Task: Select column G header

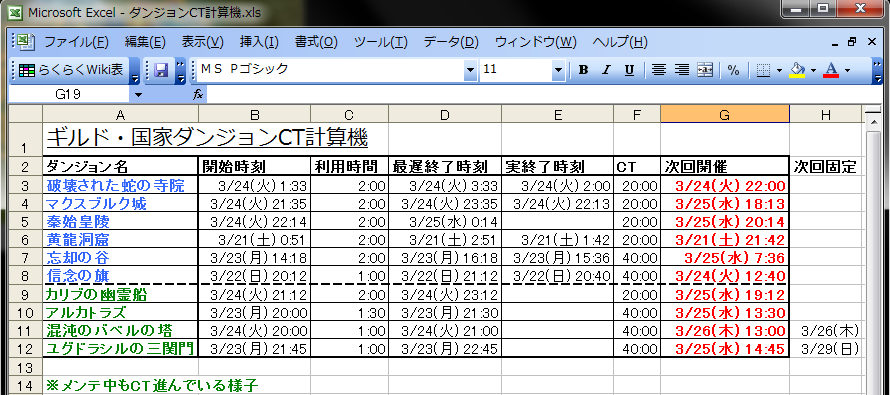Action: 725,115
